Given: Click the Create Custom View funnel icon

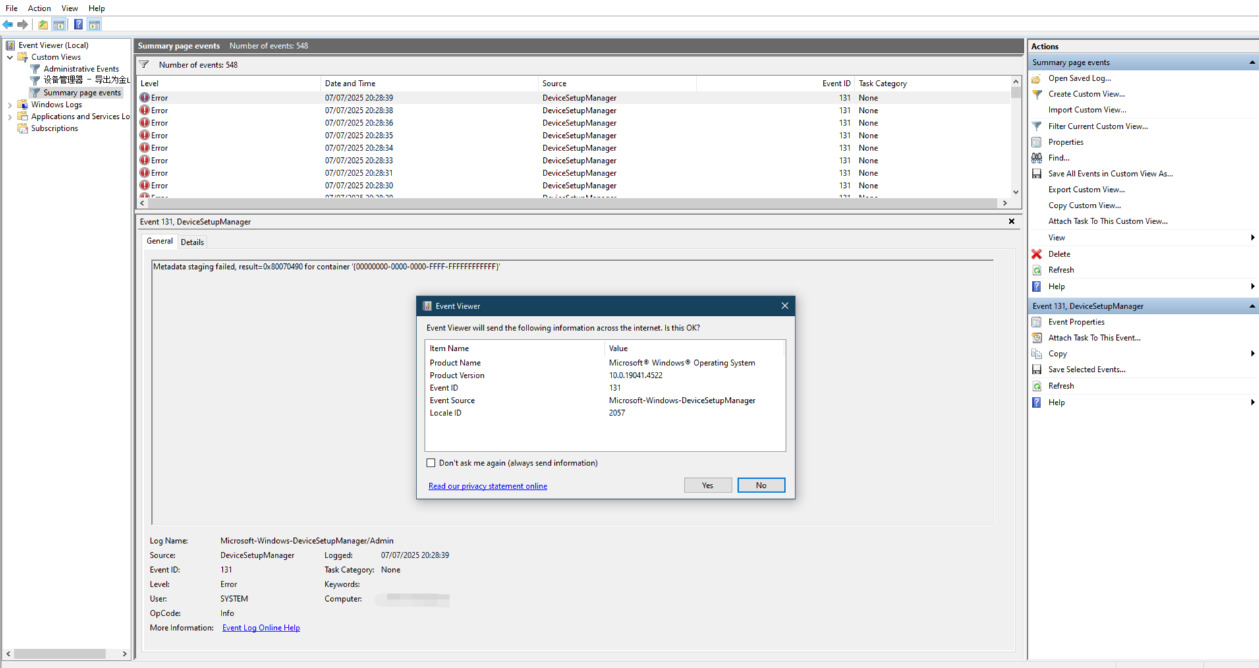Looking at the screenshot, I should pos(1037,94).
